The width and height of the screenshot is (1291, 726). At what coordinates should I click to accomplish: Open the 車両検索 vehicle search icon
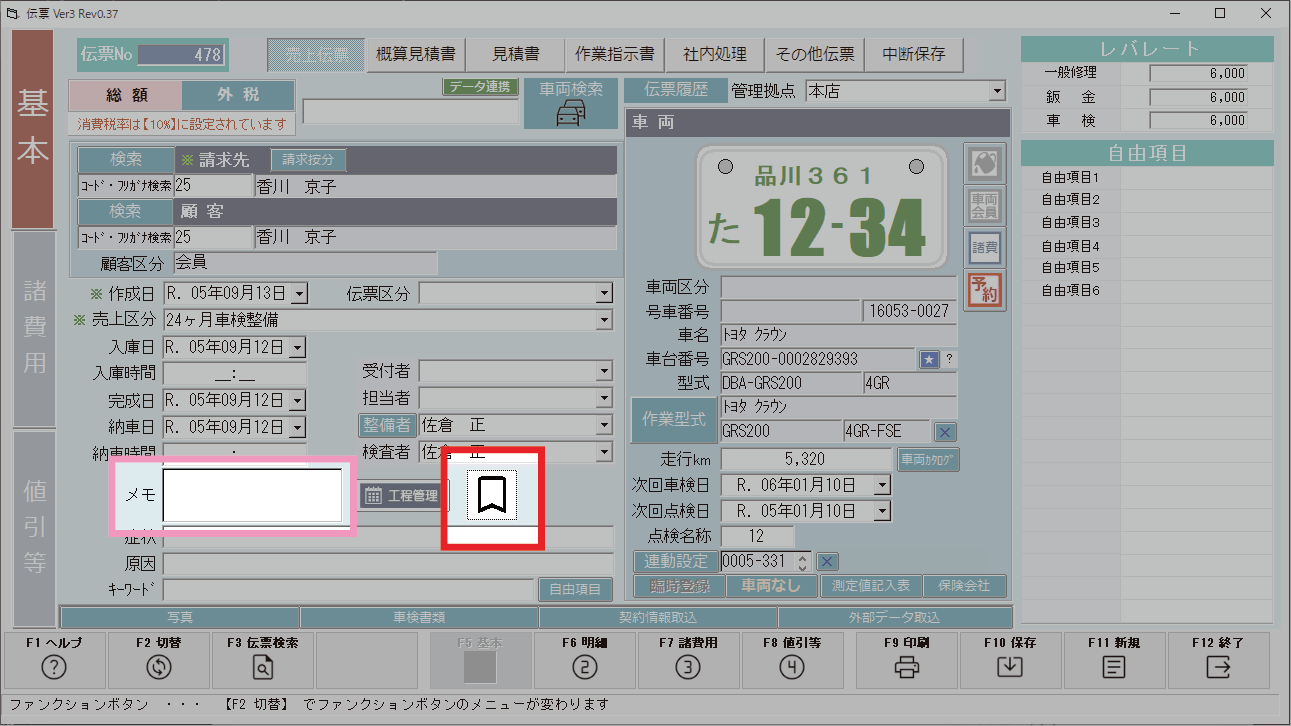tap(571, 102)
